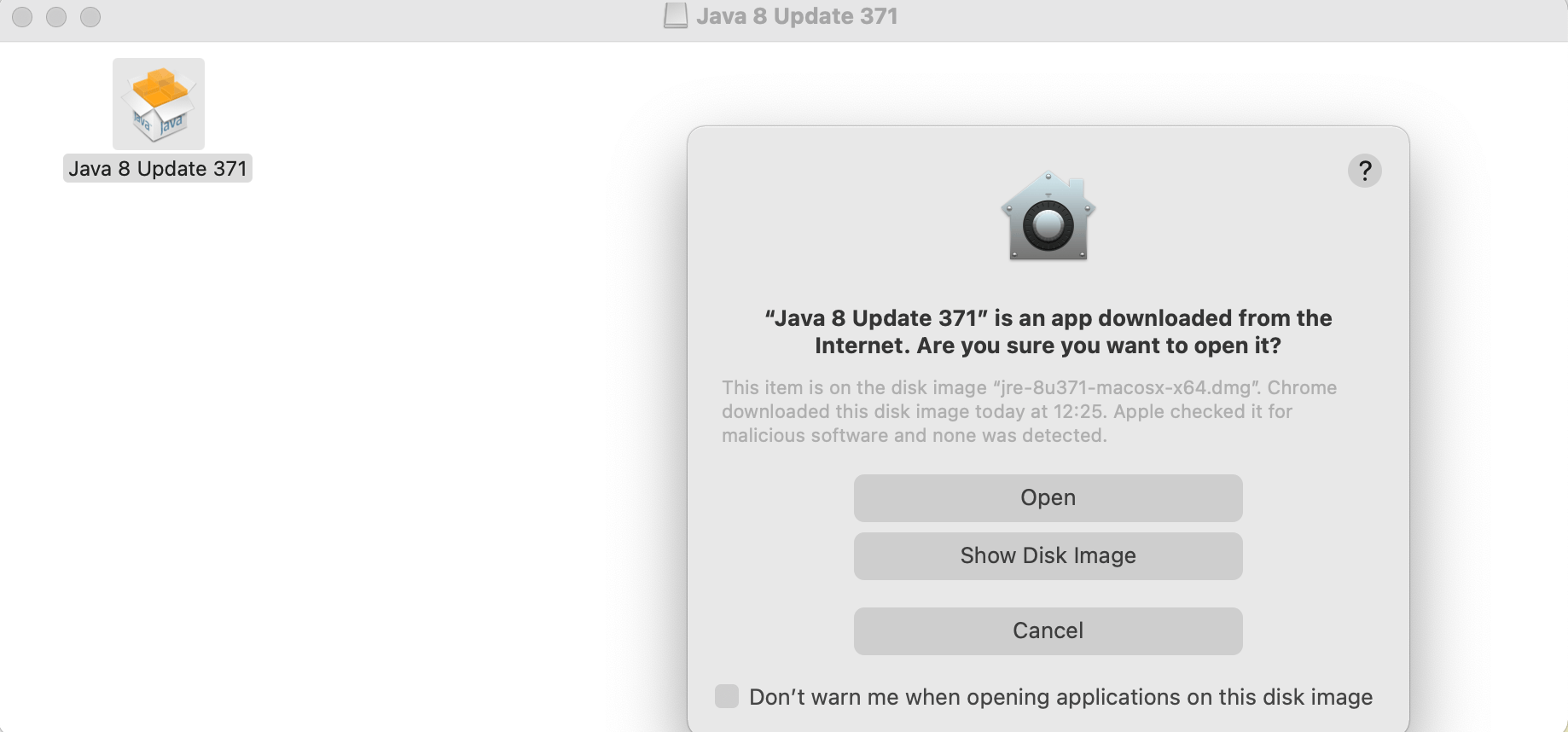The height and width of the screenshot is (732, 1568).
Task: Click the Gatekeeper security house icon
Action: [x=1048, y=216]
